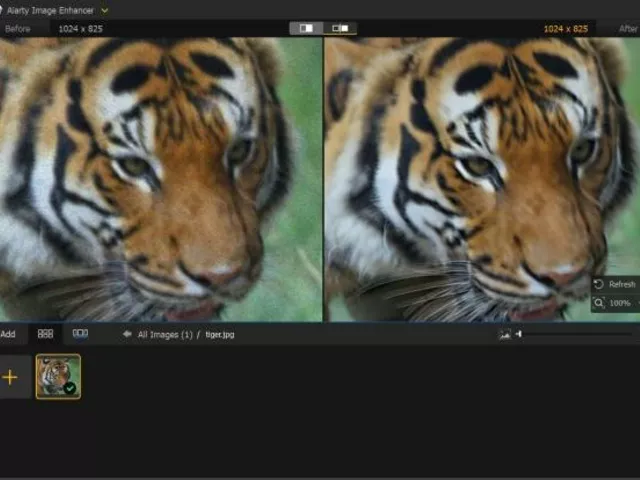Click the circular refresh arrow icon

tap(598, 284)
